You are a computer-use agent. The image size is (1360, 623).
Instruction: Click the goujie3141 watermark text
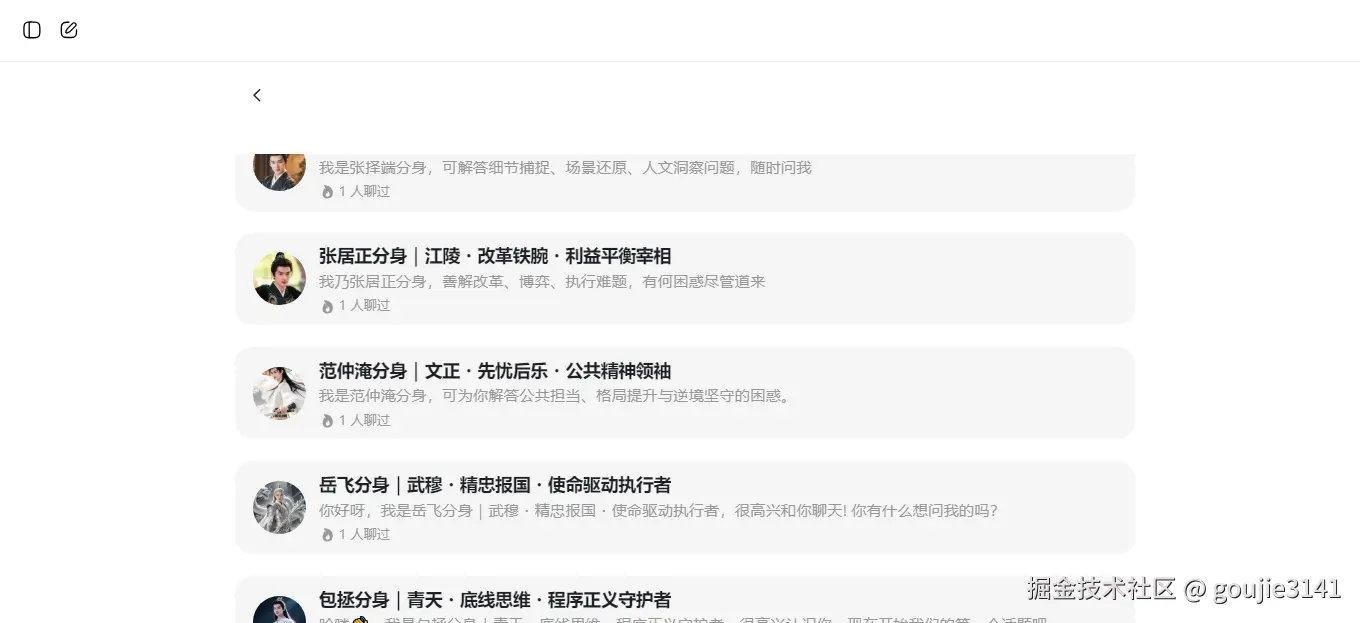point(1276,591)
